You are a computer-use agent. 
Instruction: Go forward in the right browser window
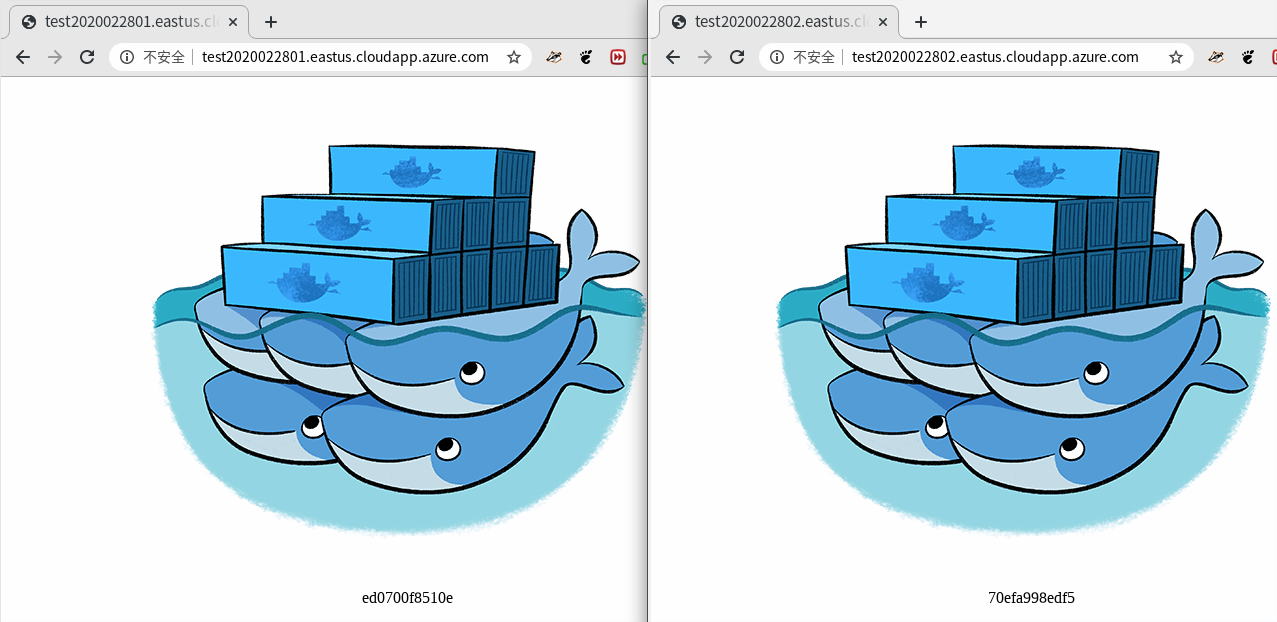pos(705,57)
